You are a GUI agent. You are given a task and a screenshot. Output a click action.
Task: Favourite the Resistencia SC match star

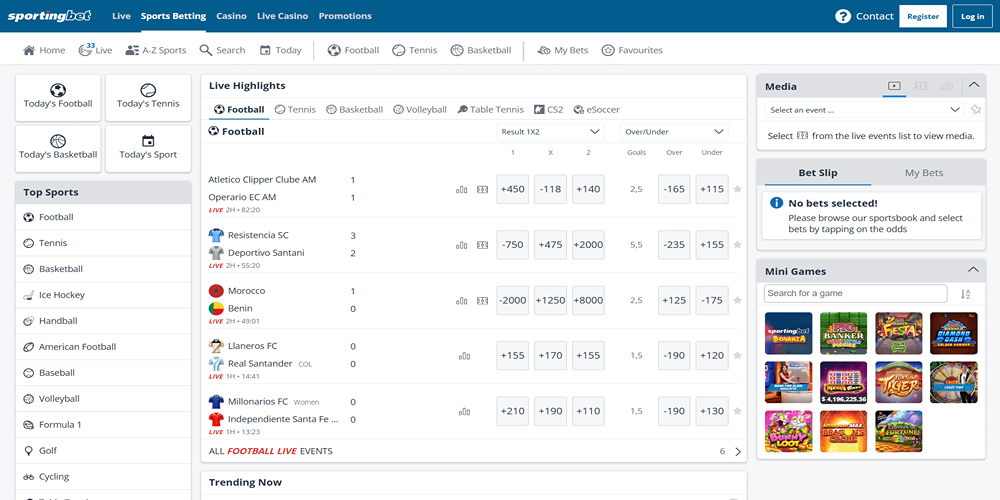click(x=737, y=245)
